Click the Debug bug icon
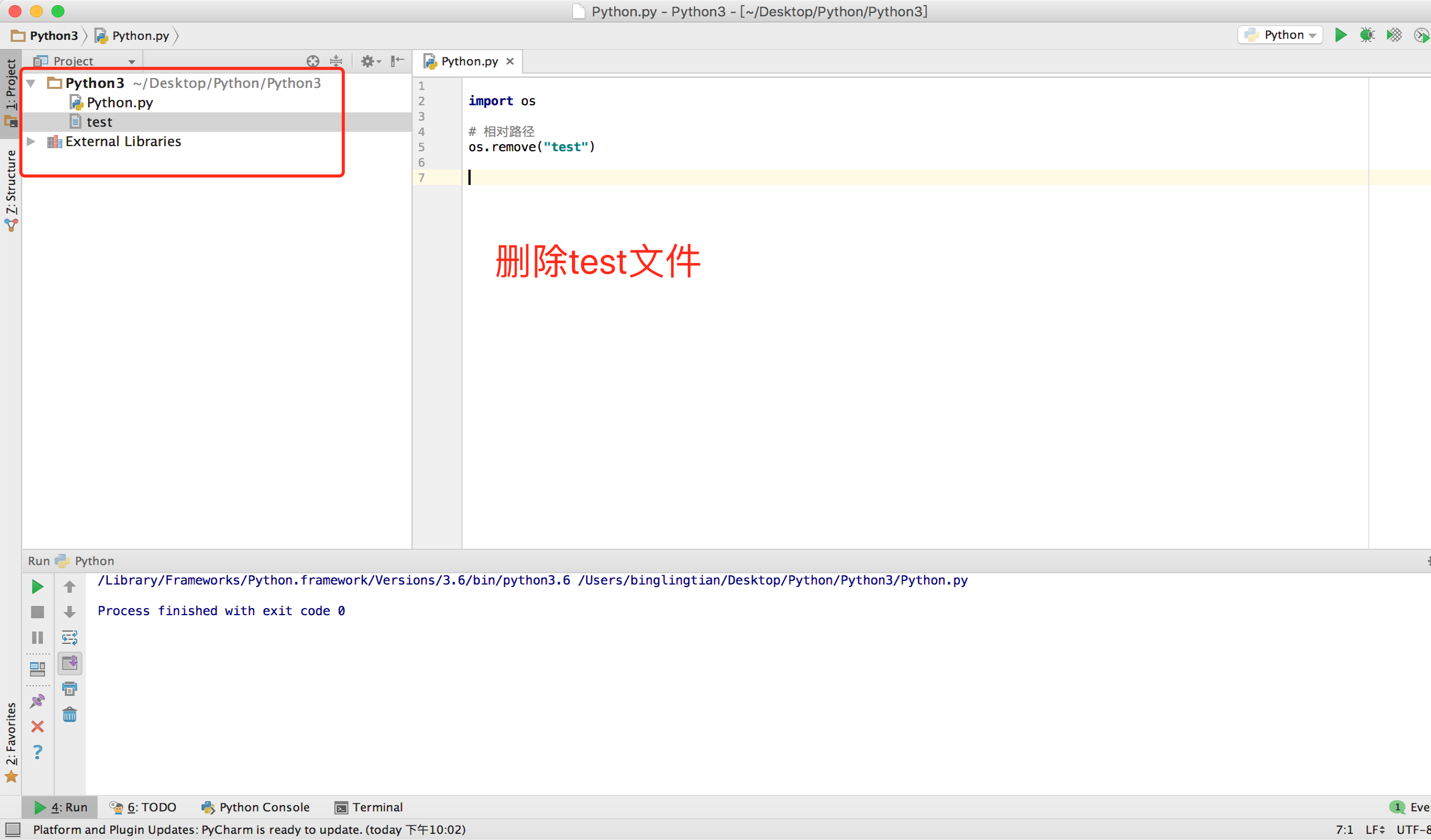 pyautogui.click(x=1367, y=35)
